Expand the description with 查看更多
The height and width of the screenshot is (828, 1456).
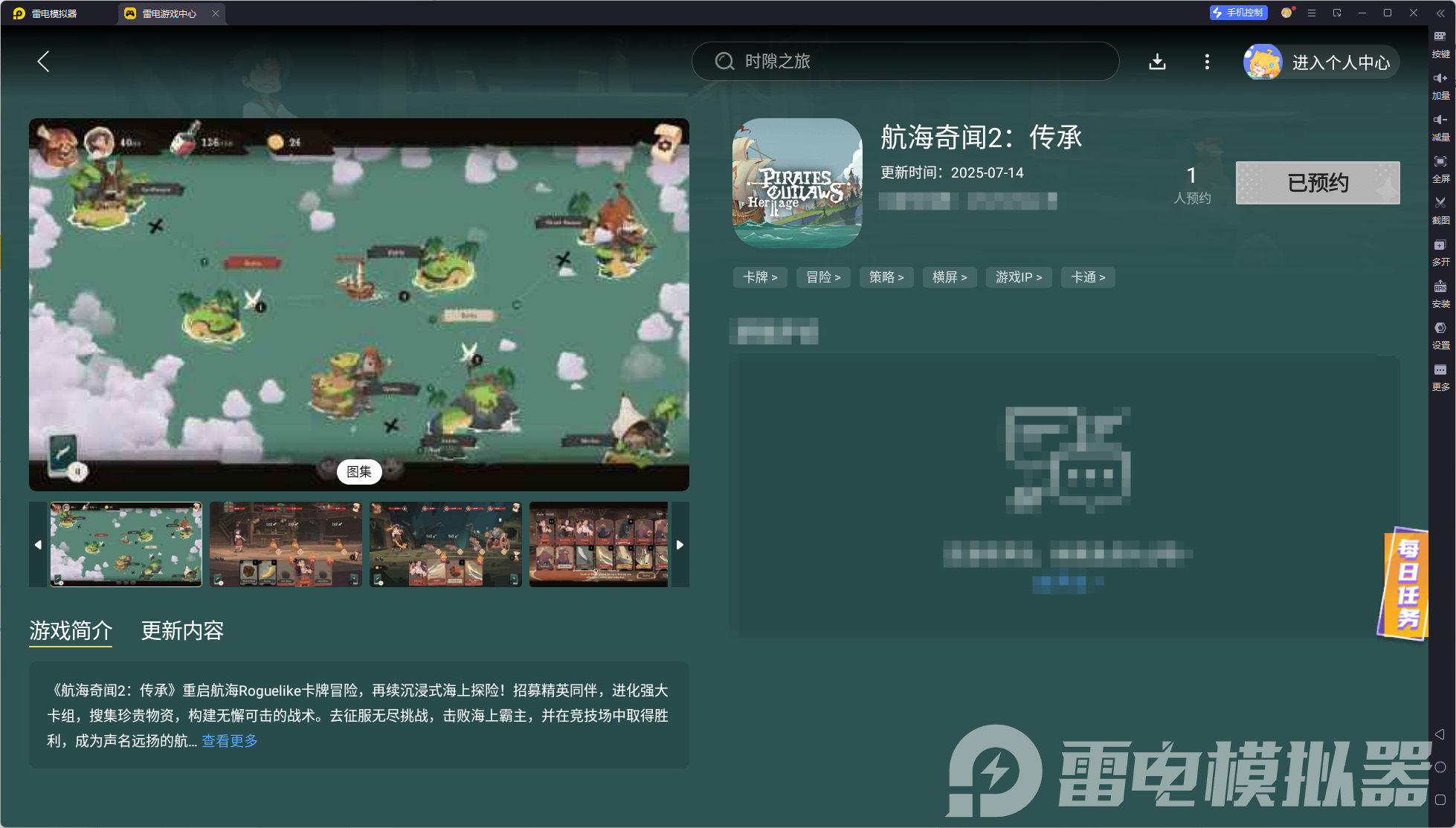[229, 740]
